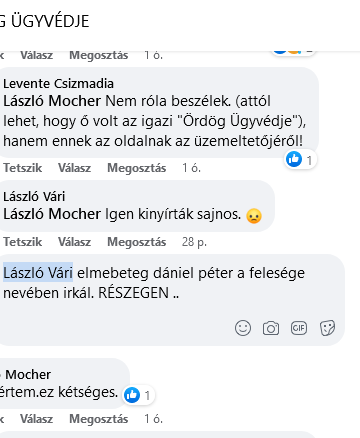Reply to Levente Csizmadia's comment via Válasz
Image resolution: width=360 pixels, height=438 pixels.
click(x=74, y=168)
